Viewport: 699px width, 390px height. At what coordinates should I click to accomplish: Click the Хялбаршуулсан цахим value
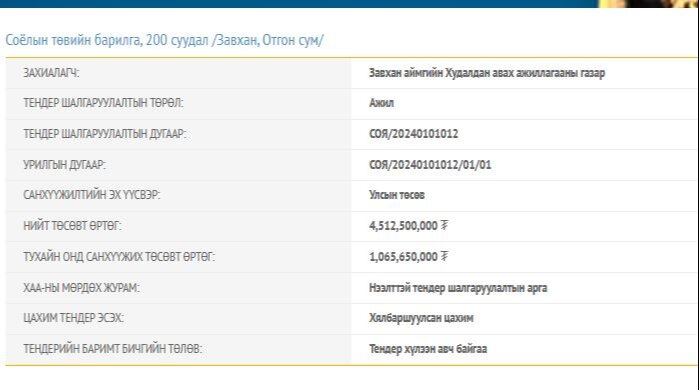click(421, 318)
